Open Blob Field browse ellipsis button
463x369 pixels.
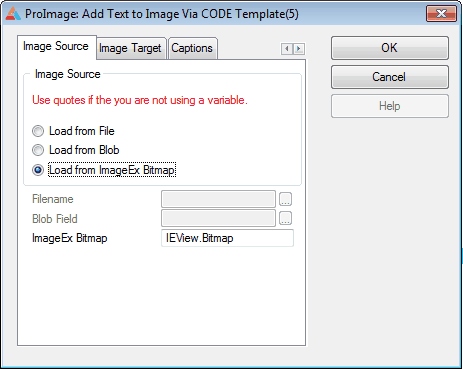point(285,218)
